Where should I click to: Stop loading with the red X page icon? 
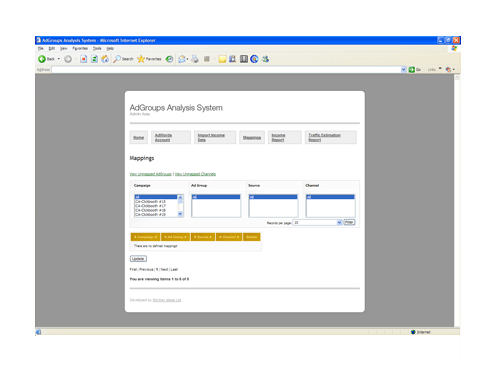[83, 59]
